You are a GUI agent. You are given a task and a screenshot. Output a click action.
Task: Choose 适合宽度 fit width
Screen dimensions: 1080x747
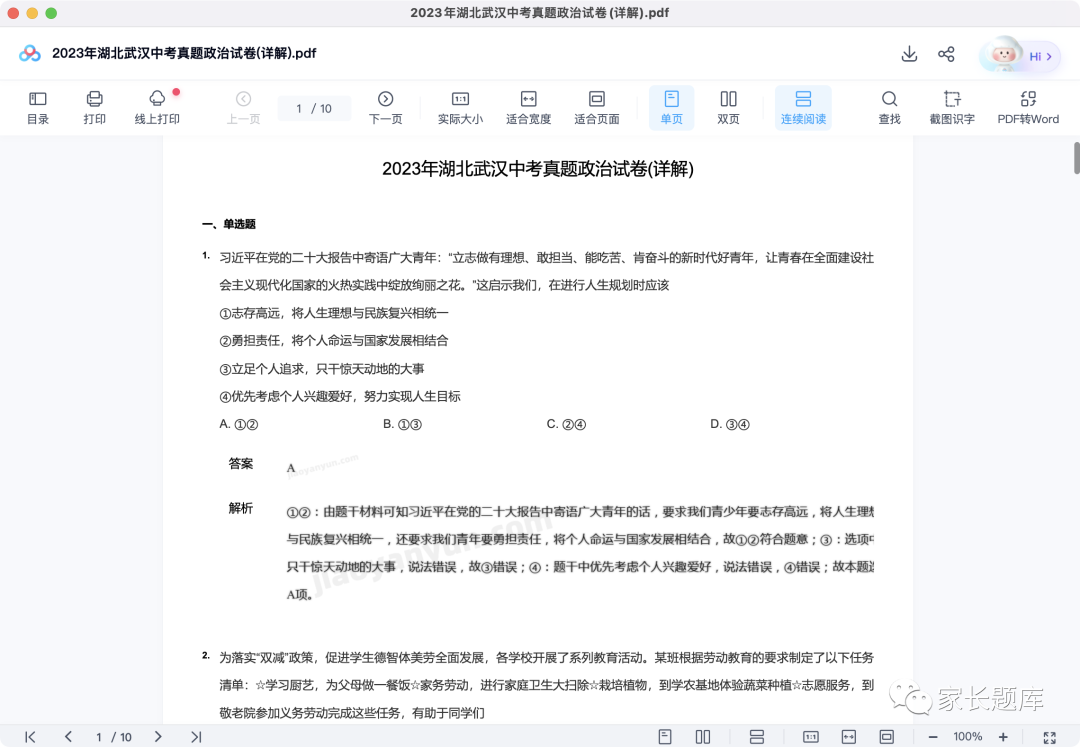tap(528, 108)
